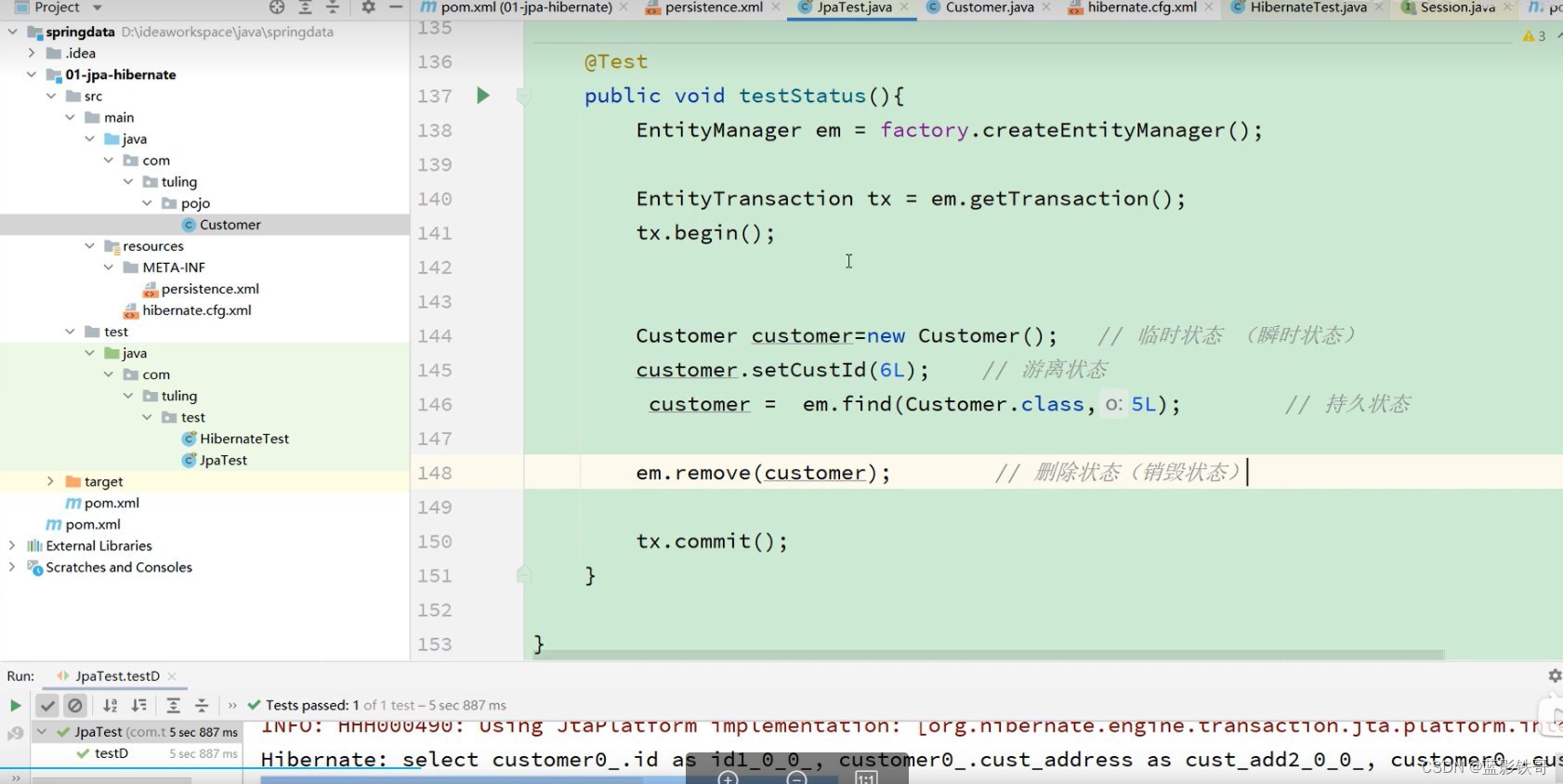The image size is (1563, 784).
Task: Hide the Project tool window
Action: 396,7
